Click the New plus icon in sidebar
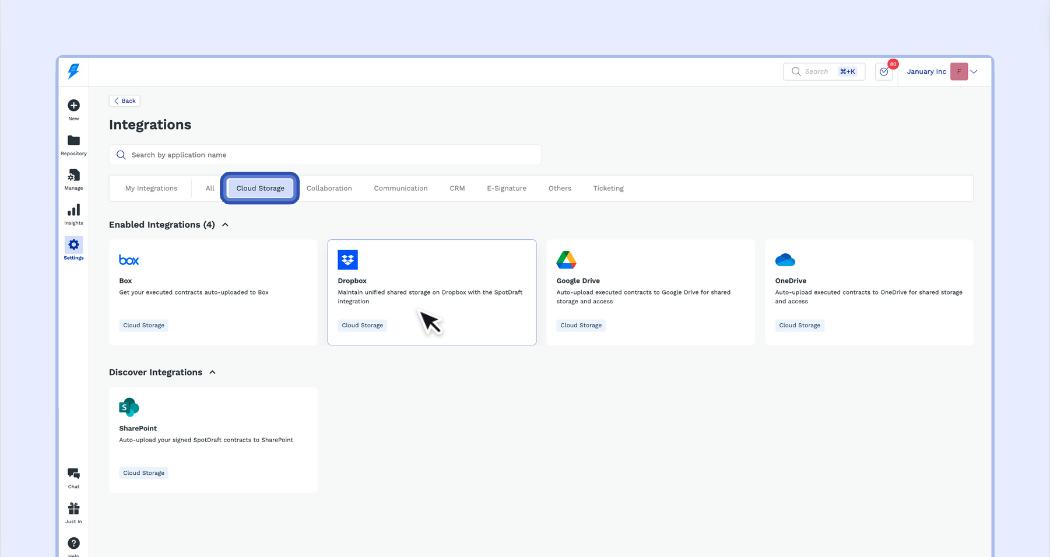Viewport: 1050px width, 557px height. pos(74,106)
